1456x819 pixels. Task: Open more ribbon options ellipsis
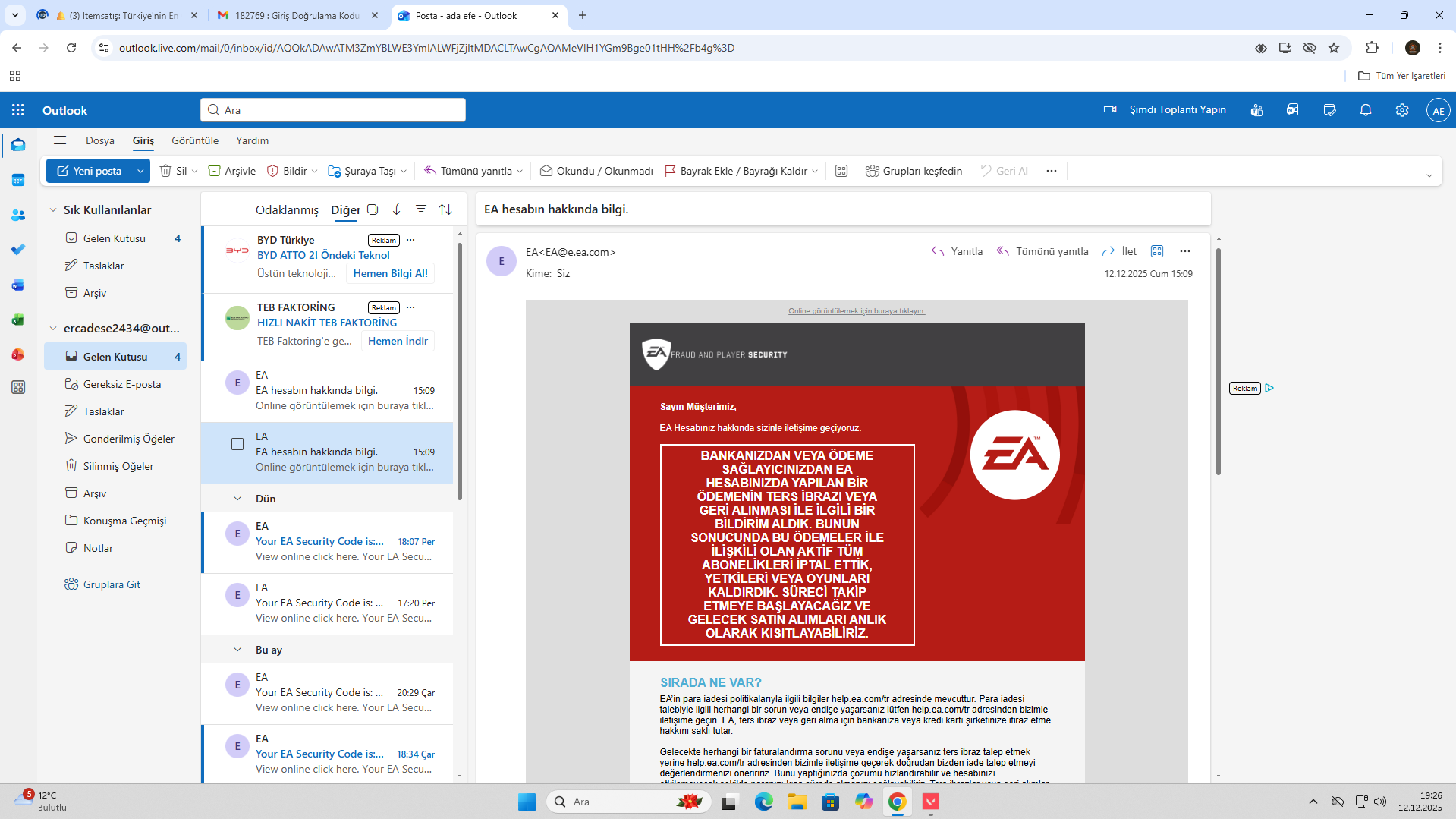pyautogui.click(x=1051, y=171)
